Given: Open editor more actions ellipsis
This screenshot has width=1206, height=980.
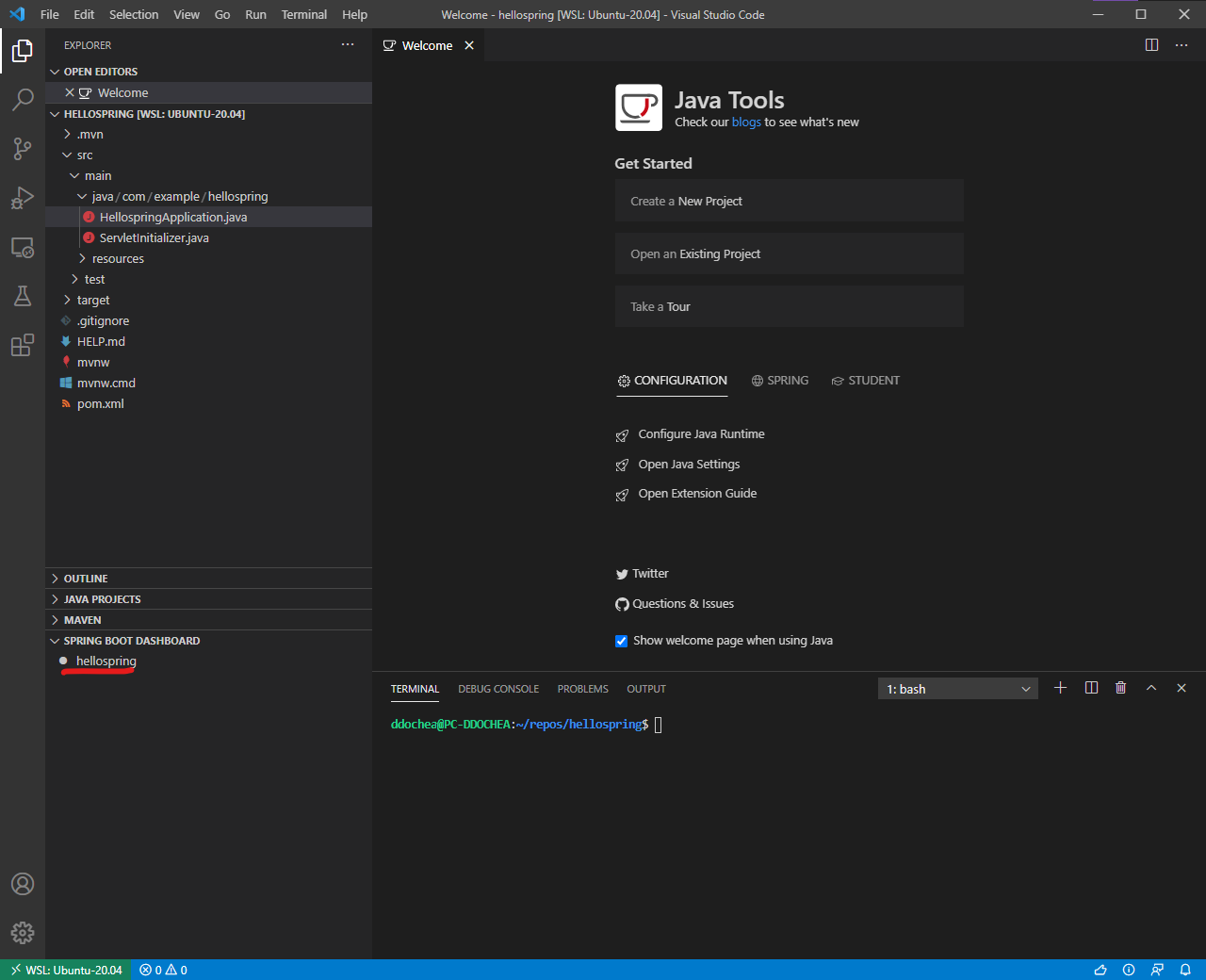Looking at the screenshot, I should [x=1182, y=45].
